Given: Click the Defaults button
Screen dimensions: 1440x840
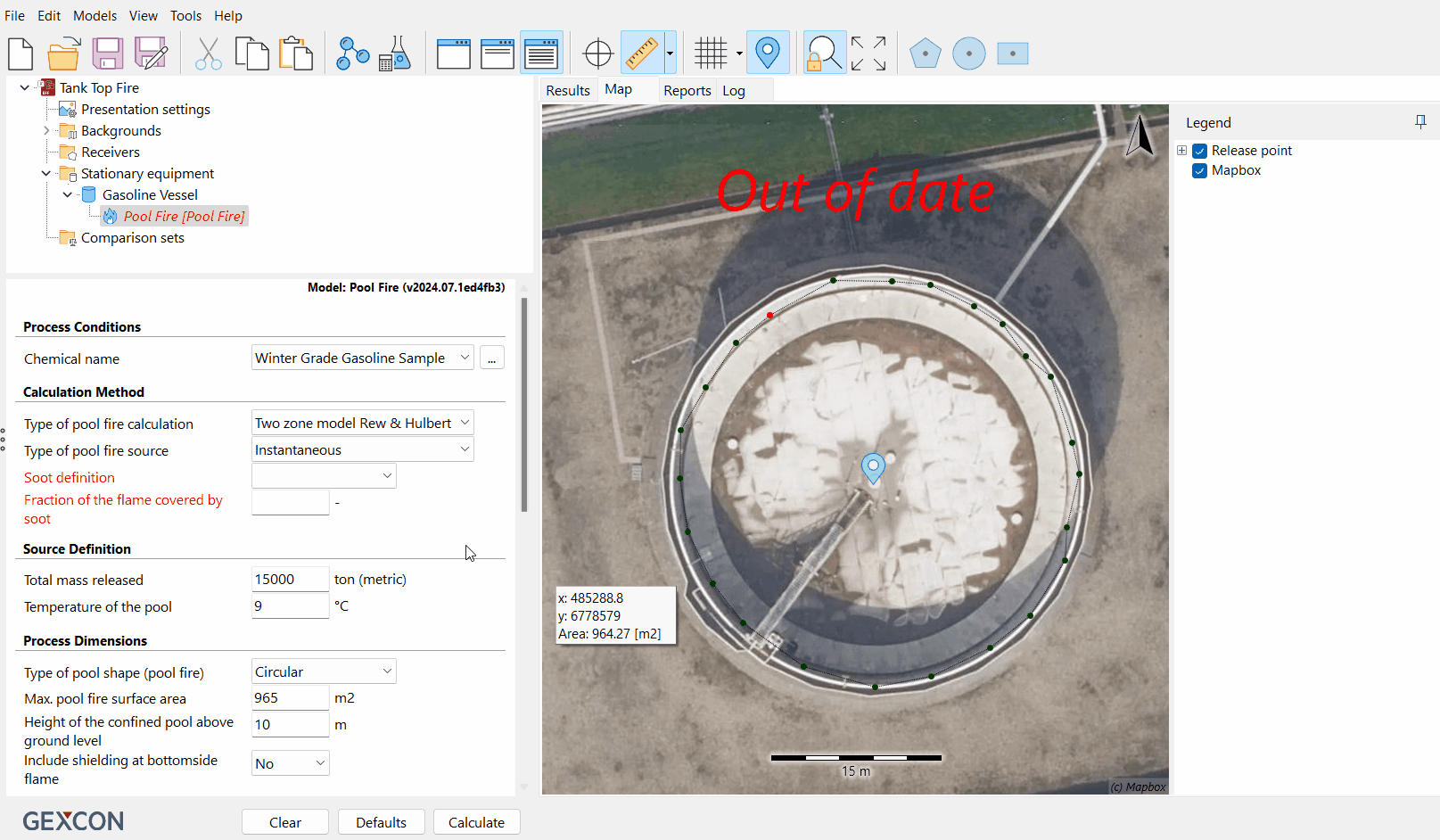Looking at the screenshot, I should [x=381, y=822].
